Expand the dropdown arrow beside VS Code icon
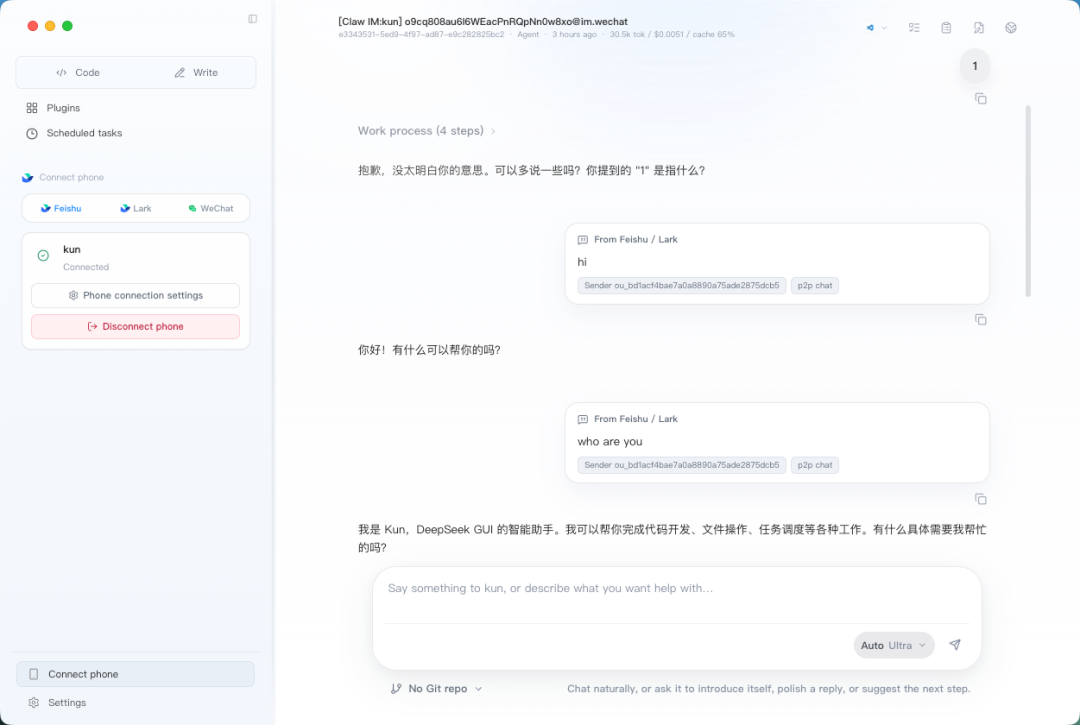This screenshot has width=1080, height=725. [x=884, y=28]
